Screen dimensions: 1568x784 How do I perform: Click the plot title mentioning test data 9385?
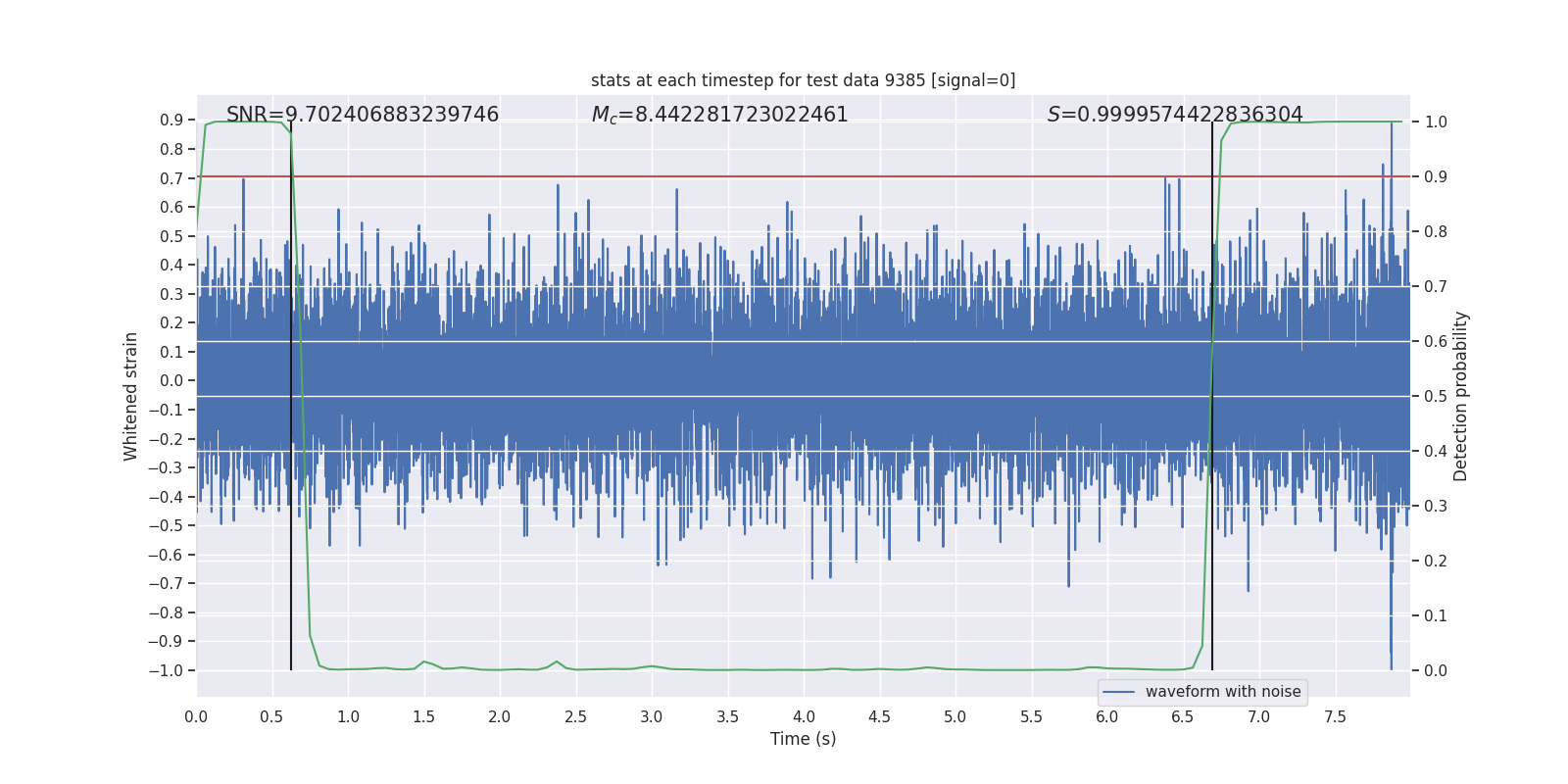click(x=803, y=80)
